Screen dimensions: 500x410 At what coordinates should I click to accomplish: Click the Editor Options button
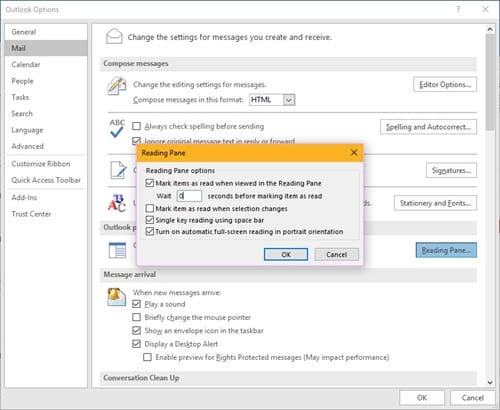click(445, 84)
